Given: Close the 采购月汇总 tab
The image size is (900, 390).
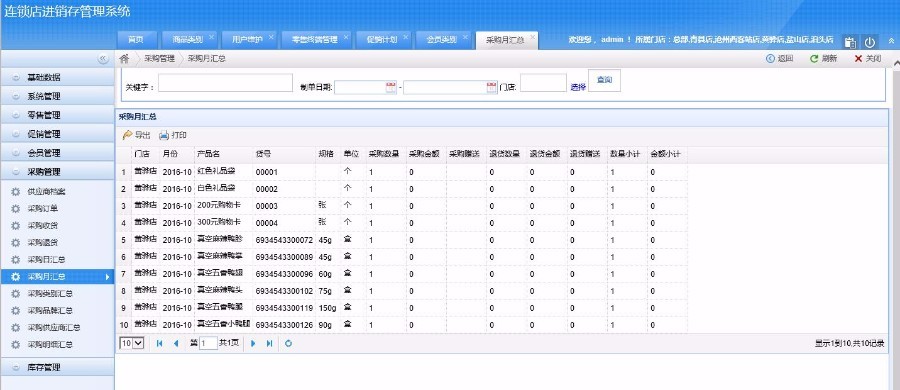Looking at the screenshot, I should coord(533,37).
